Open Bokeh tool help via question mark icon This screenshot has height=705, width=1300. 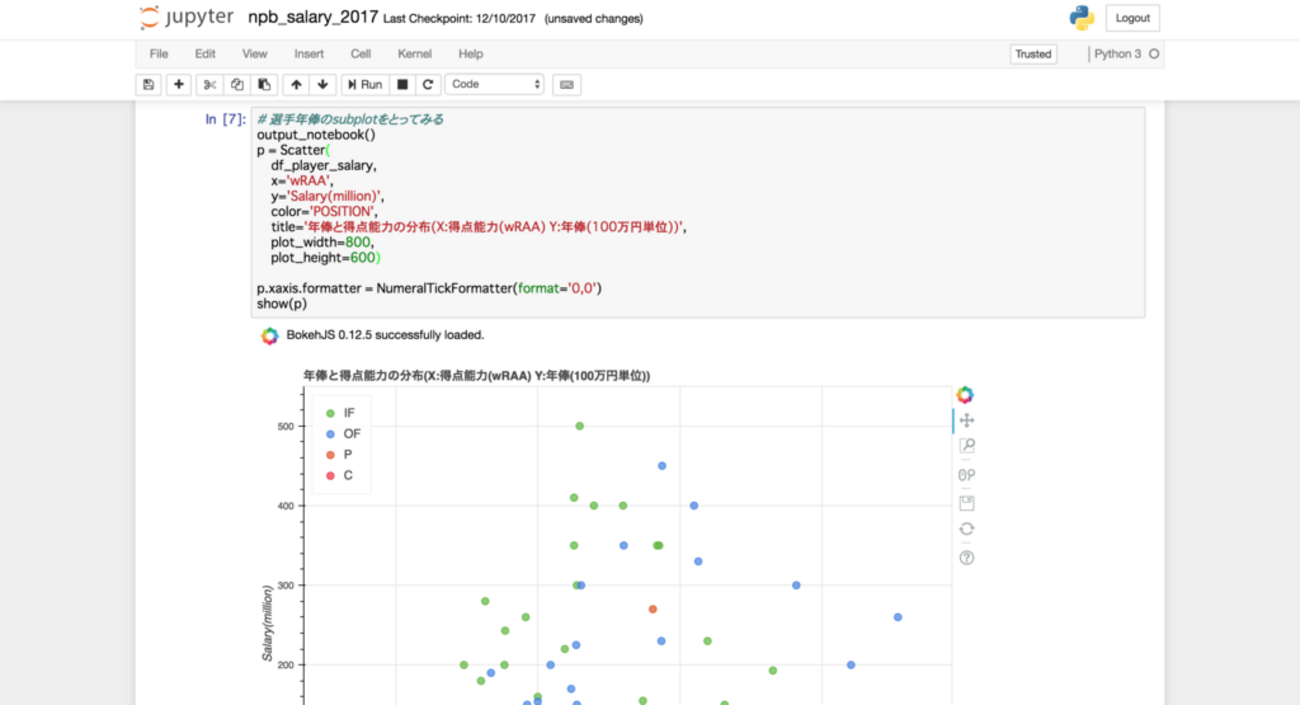[965, 557]
